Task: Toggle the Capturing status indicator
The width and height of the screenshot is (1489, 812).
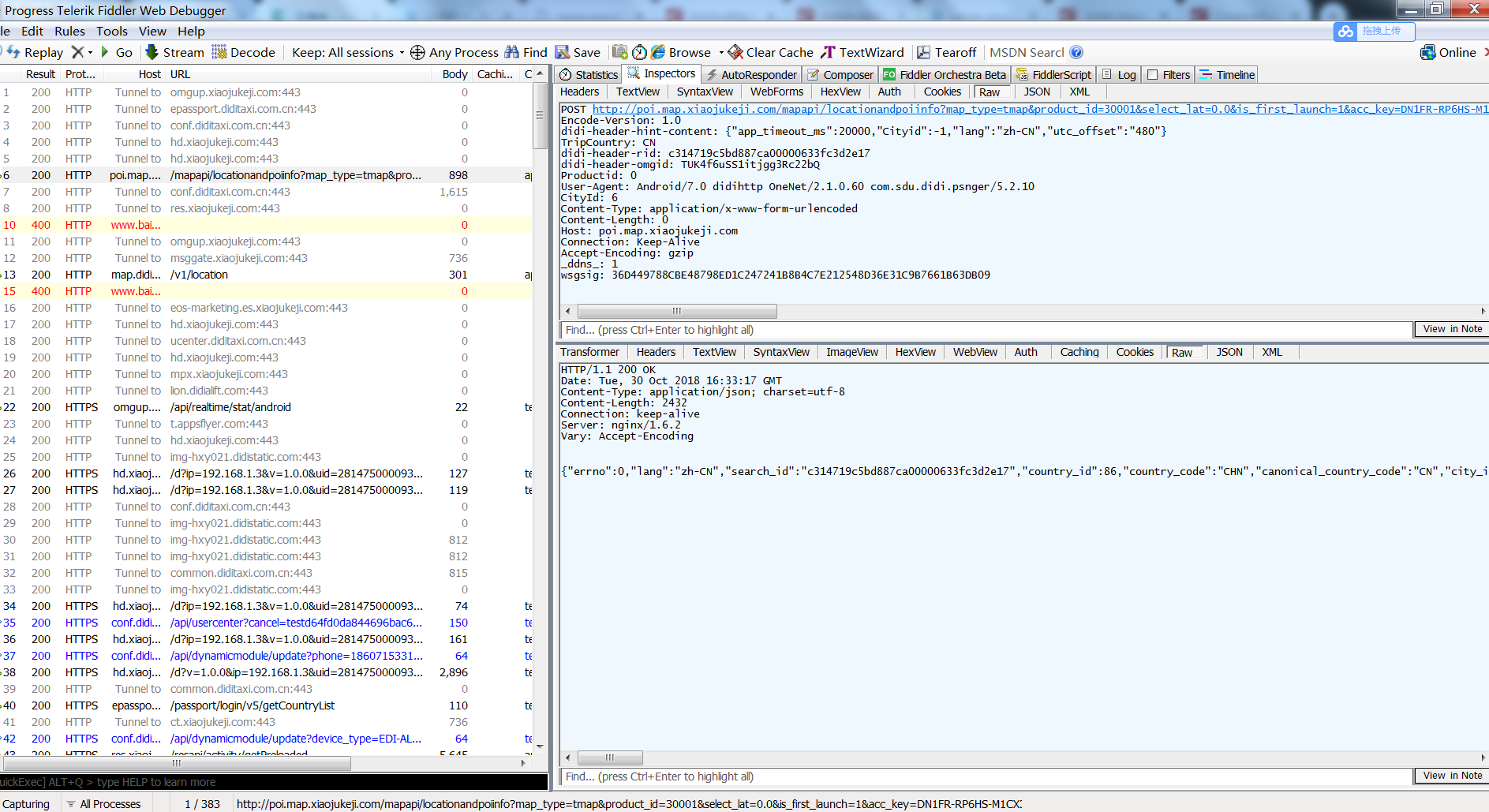Action: pos(26,804)
